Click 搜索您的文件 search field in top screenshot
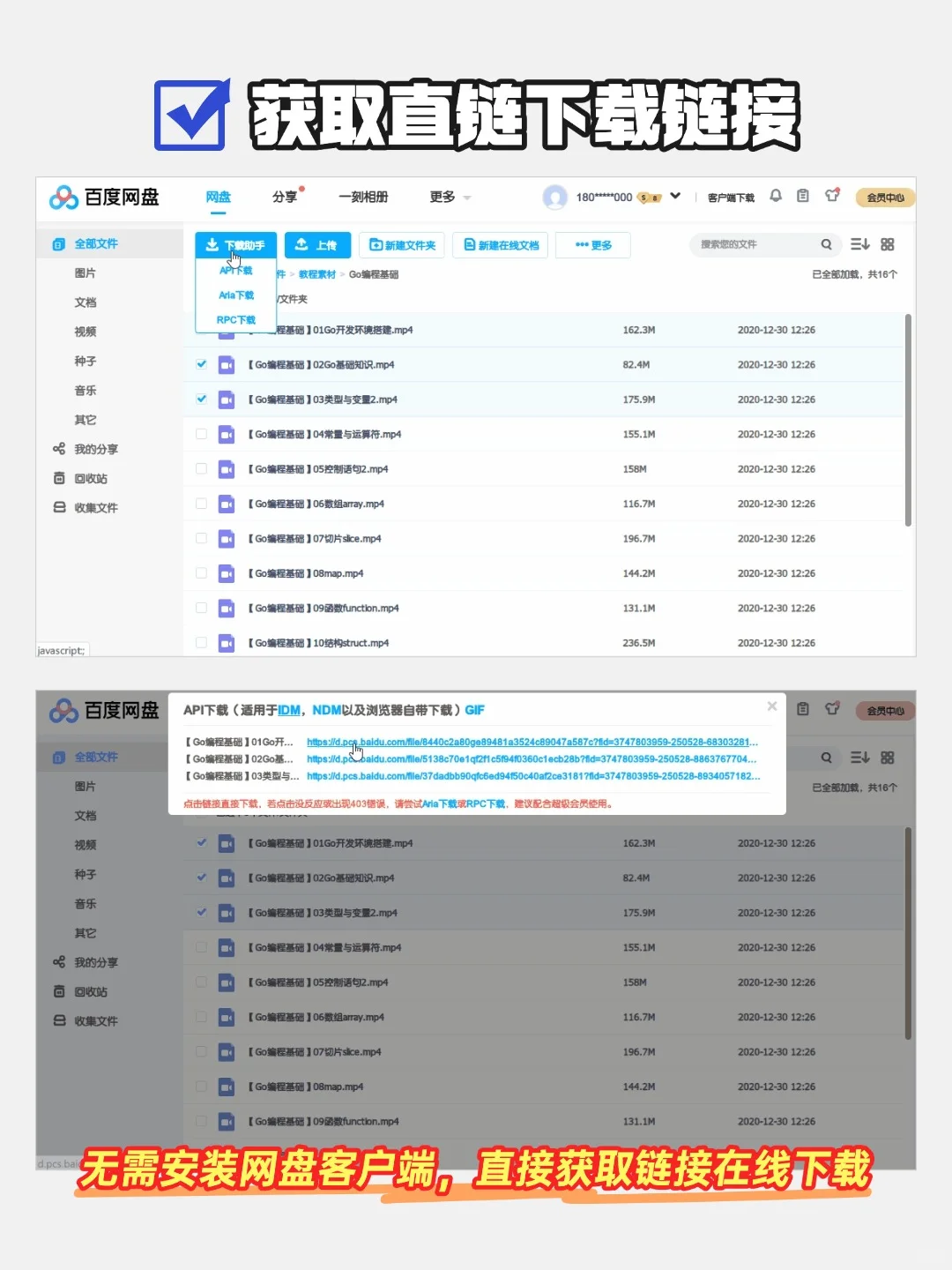Screen dimensions: 952x1270 (763, 244)
